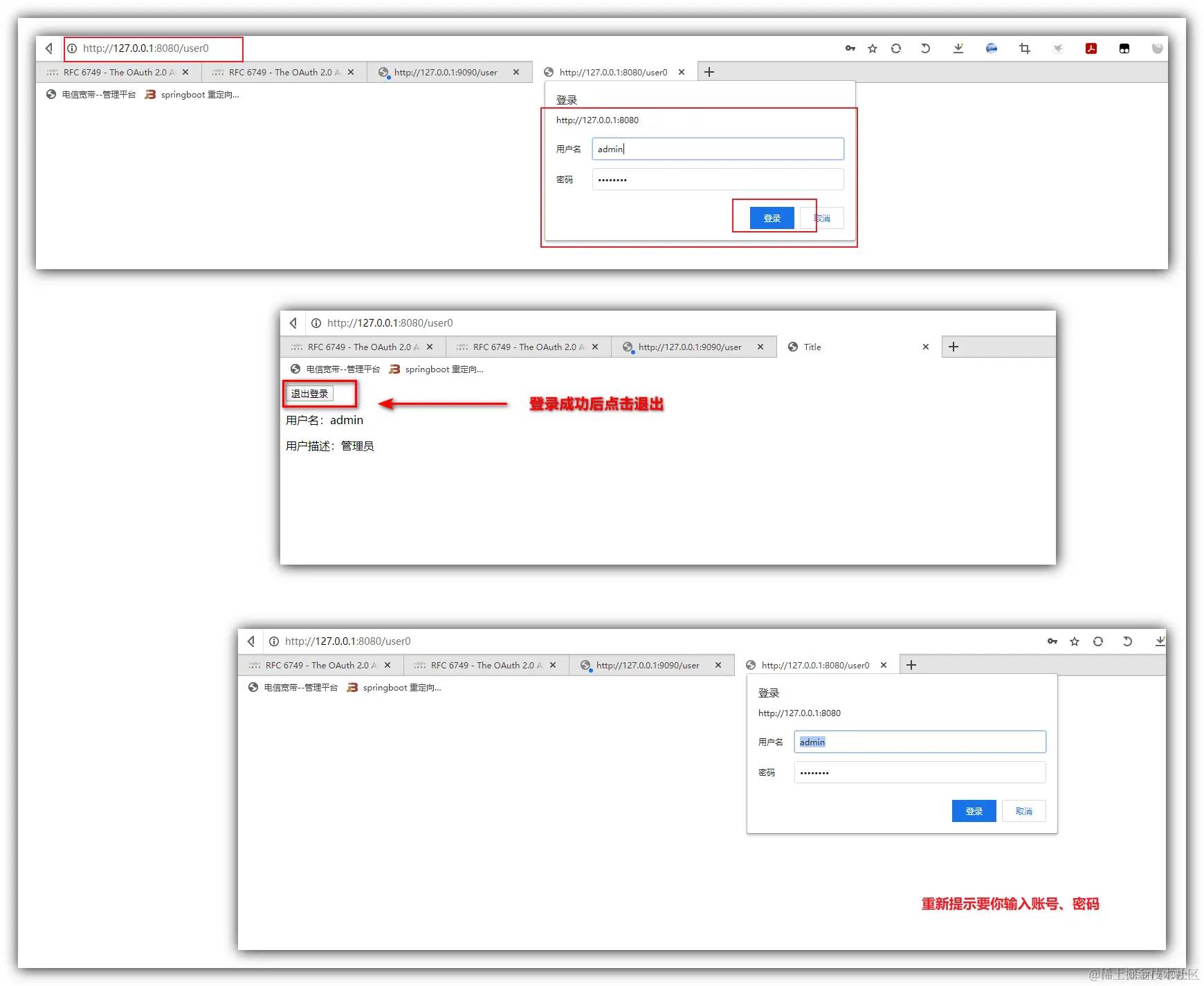
Task: Click blue 登录 button in top login dialog
Action: click(772, 218)
